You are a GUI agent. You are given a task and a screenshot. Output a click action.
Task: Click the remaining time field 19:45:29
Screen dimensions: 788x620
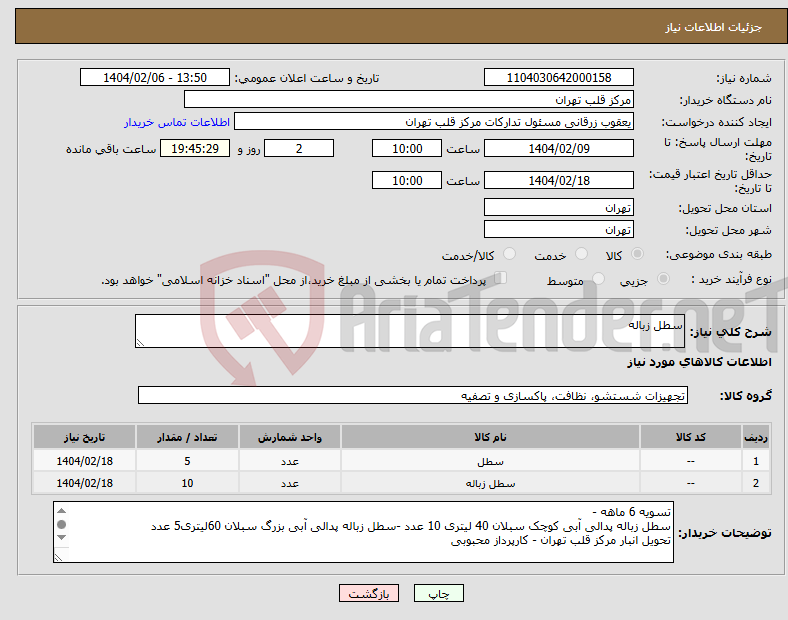(195, 149)
